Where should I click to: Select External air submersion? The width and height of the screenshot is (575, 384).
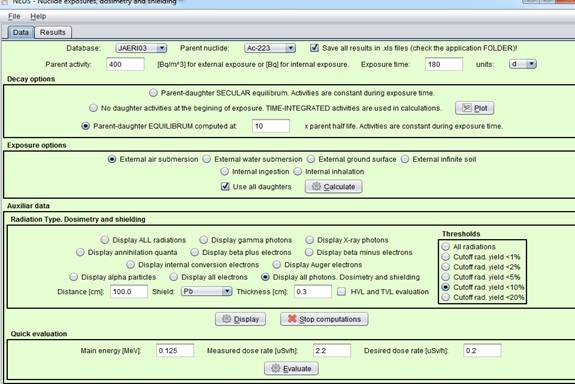tap(112, 159)
